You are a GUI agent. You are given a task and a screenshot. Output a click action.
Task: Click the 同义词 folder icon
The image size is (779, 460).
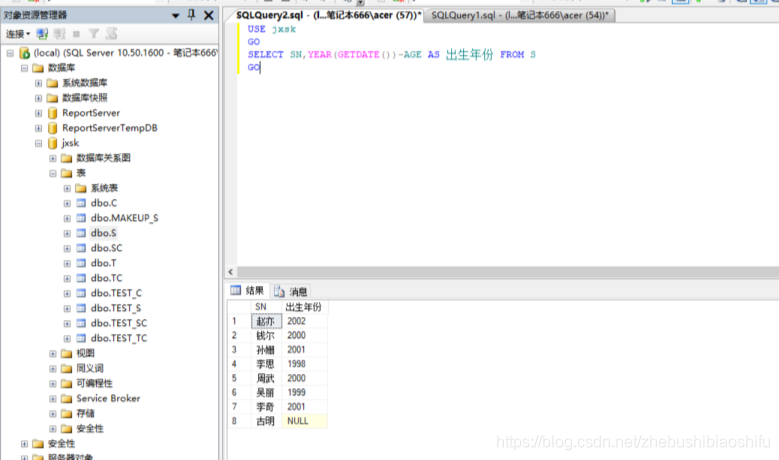coord(67,369)
